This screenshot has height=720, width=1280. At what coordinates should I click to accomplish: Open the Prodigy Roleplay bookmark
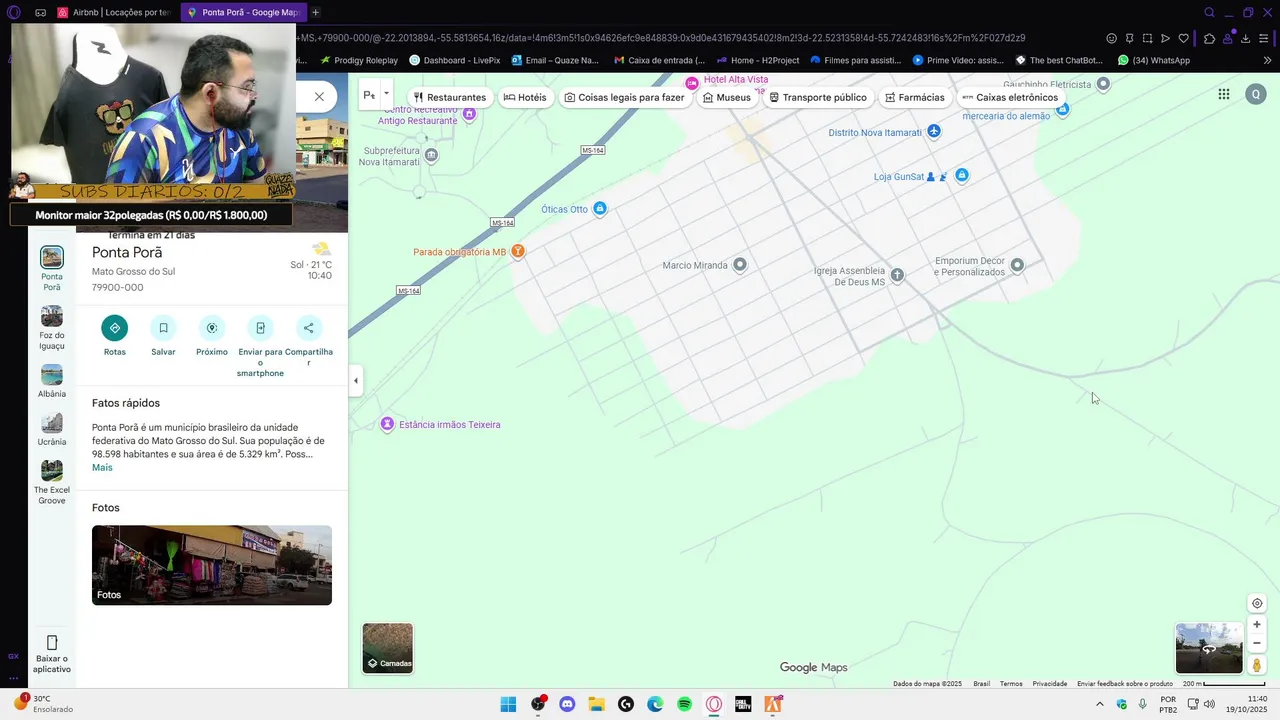tap(359, 60)
